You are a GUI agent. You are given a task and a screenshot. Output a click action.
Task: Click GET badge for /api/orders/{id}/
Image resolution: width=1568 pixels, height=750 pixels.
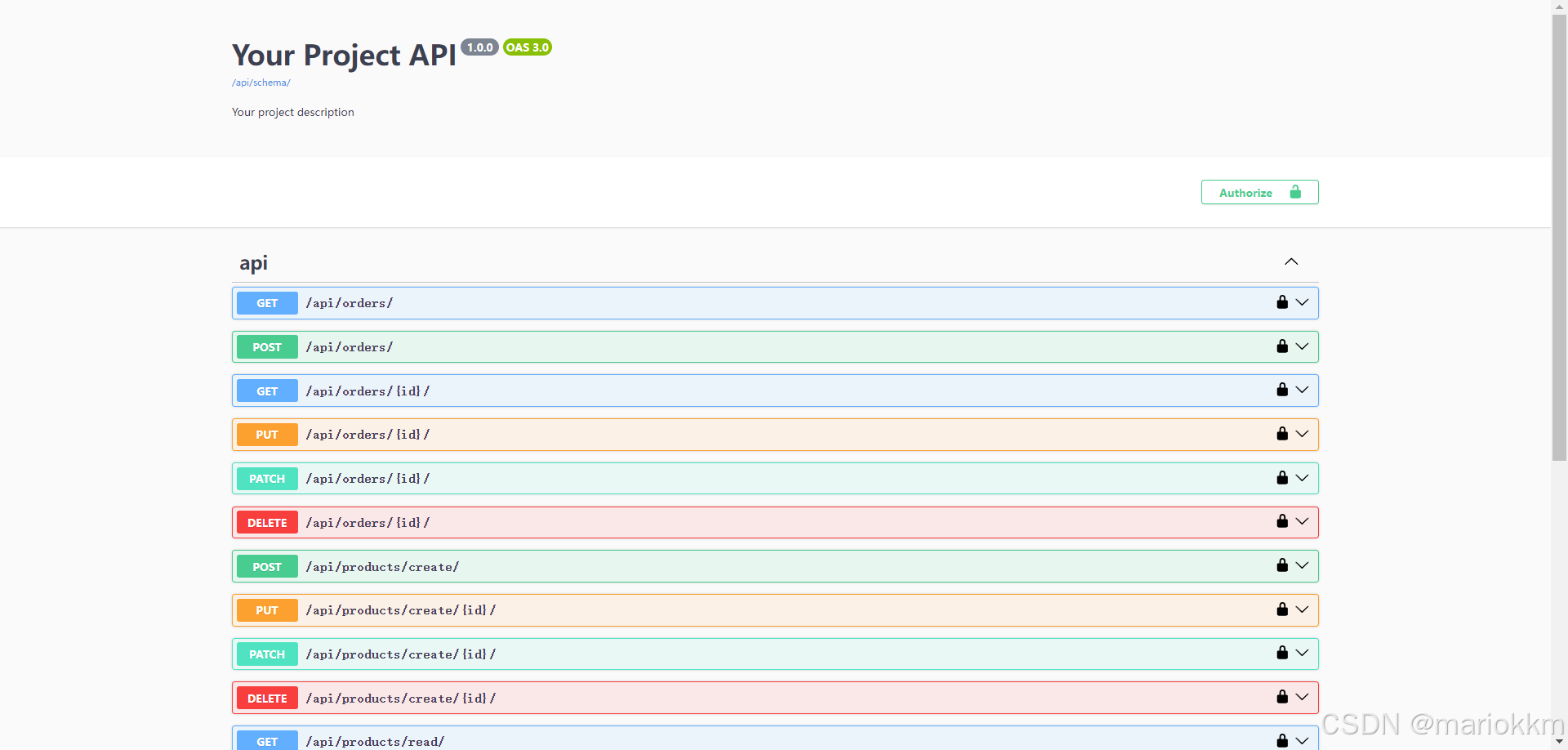[267, 391]
